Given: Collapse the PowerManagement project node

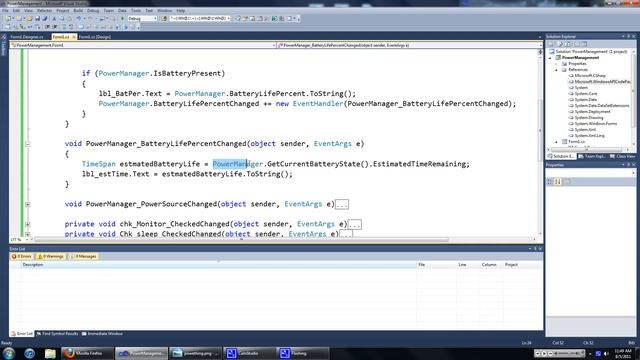Looking at the screenshot, I should coord(550,58).
